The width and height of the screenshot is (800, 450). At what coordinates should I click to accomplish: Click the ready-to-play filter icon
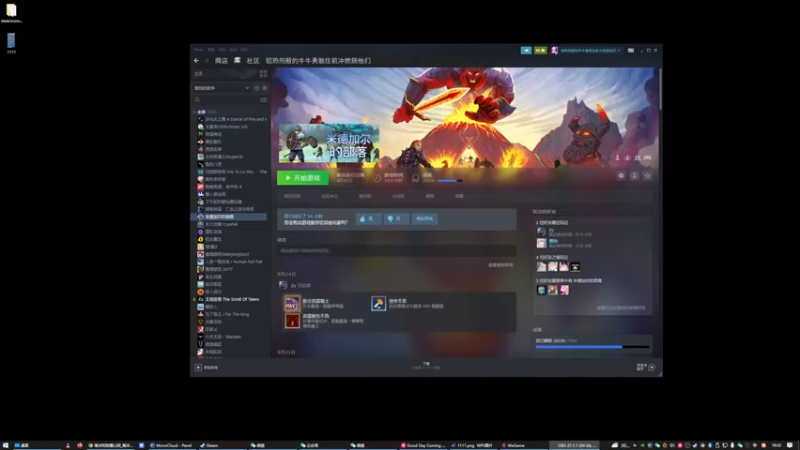point(264,88)
